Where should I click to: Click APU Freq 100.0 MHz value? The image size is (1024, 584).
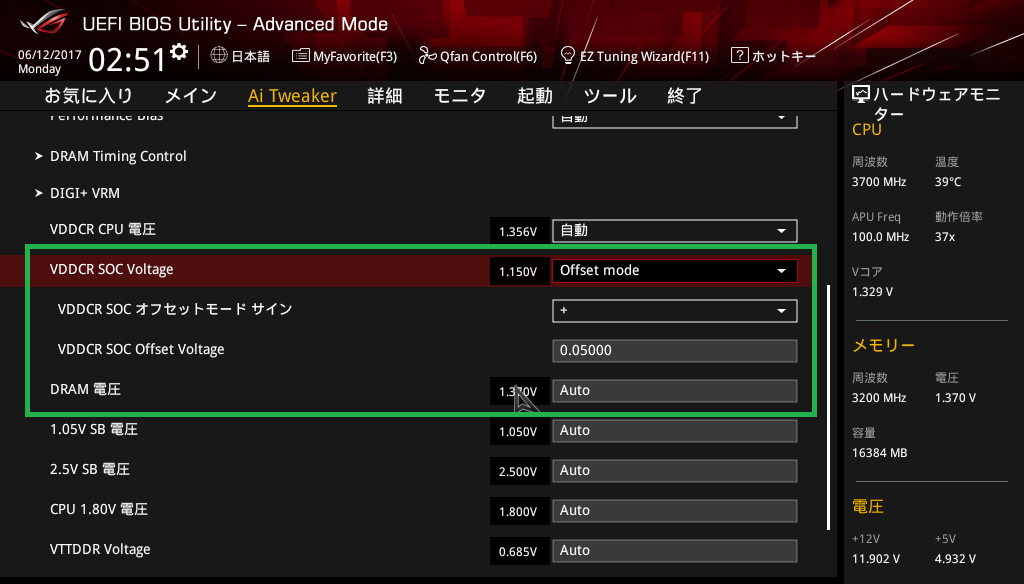point(880,237)
